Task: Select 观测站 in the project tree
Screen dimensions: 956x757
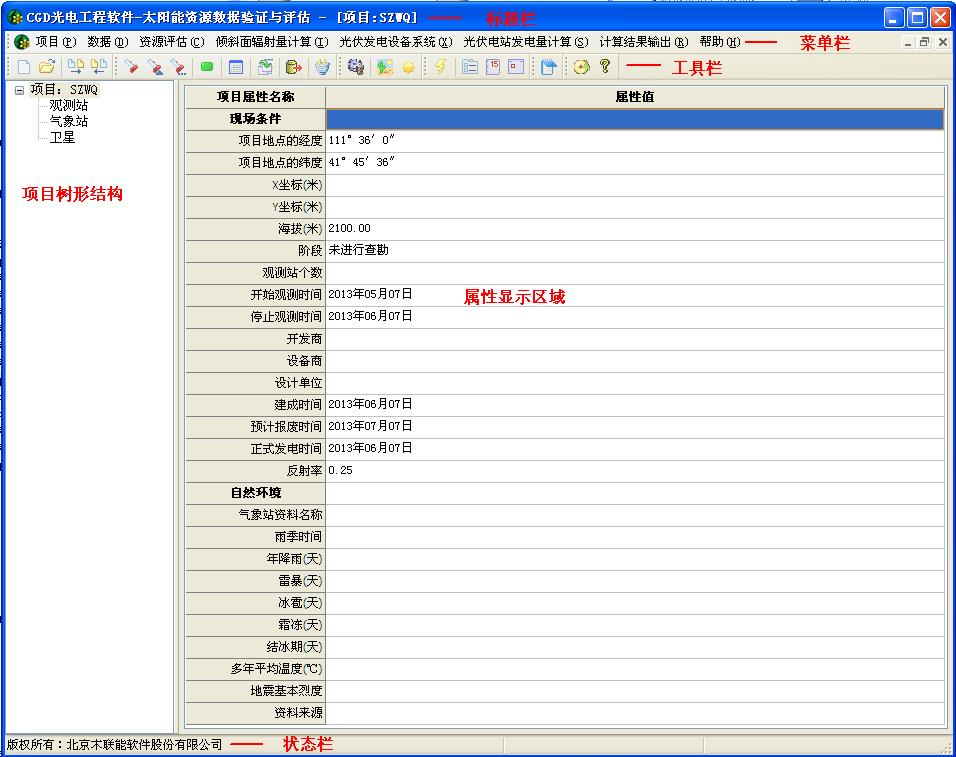Action: click(x=68, y=105)
